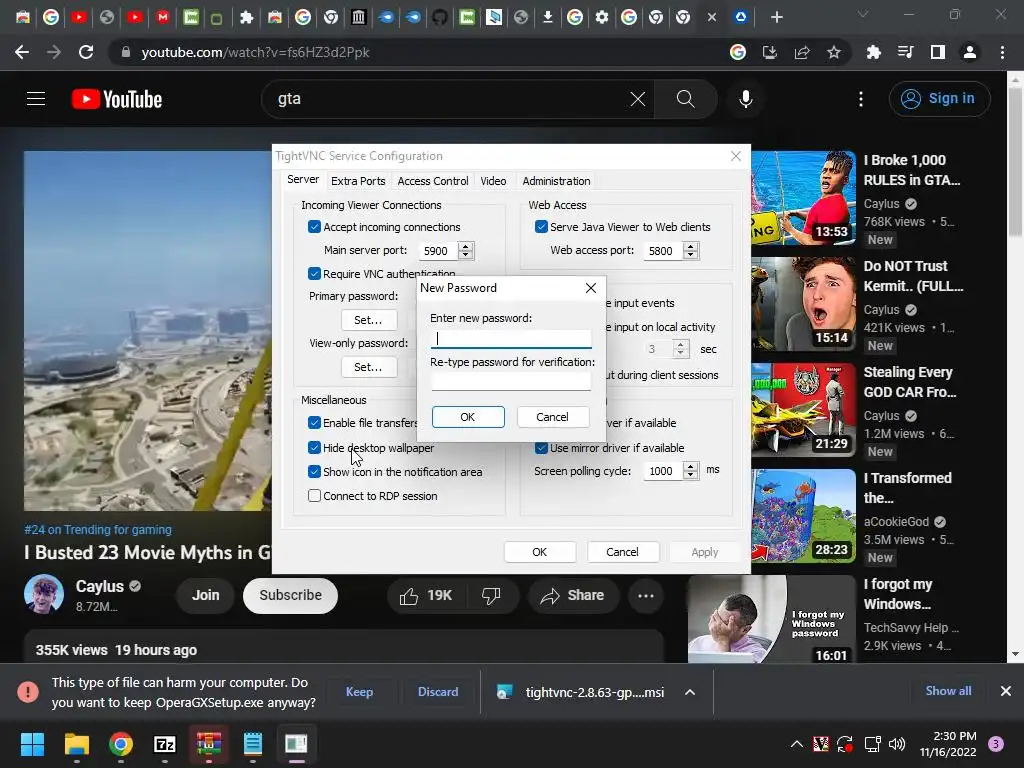1024x768 pixels.
Task: Toggle Use mirror driver if available
Action: coord(541,447)
